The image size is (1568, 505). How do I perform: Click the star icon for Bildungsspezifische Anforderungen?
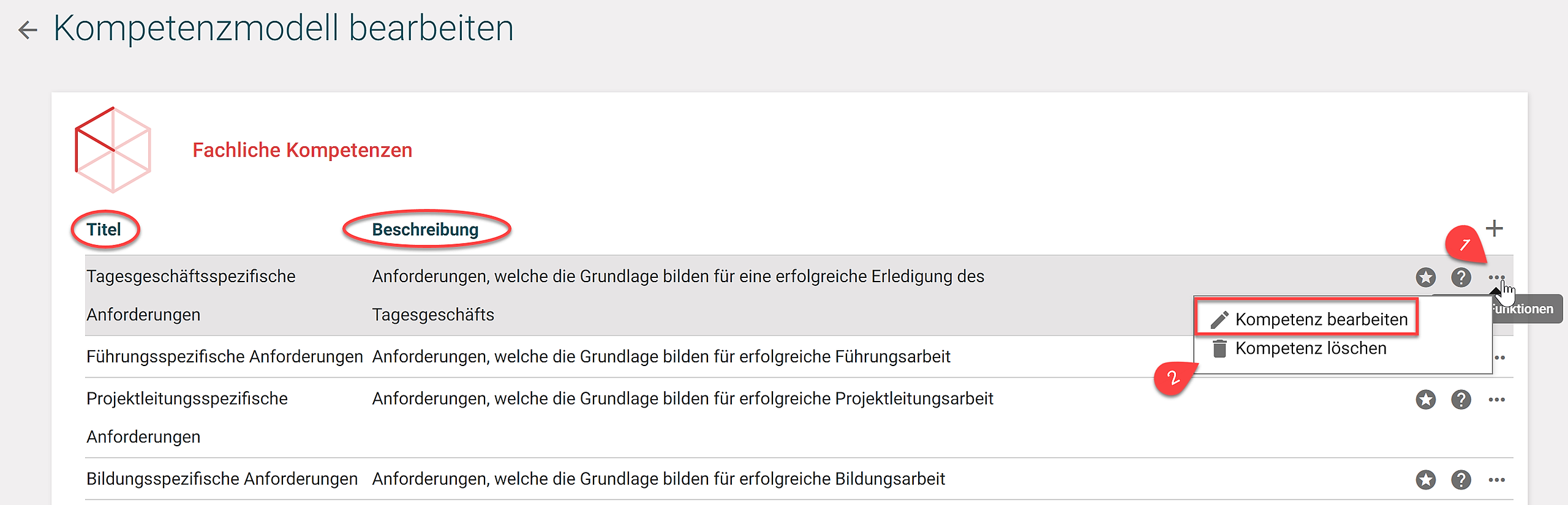[1426, 479]
